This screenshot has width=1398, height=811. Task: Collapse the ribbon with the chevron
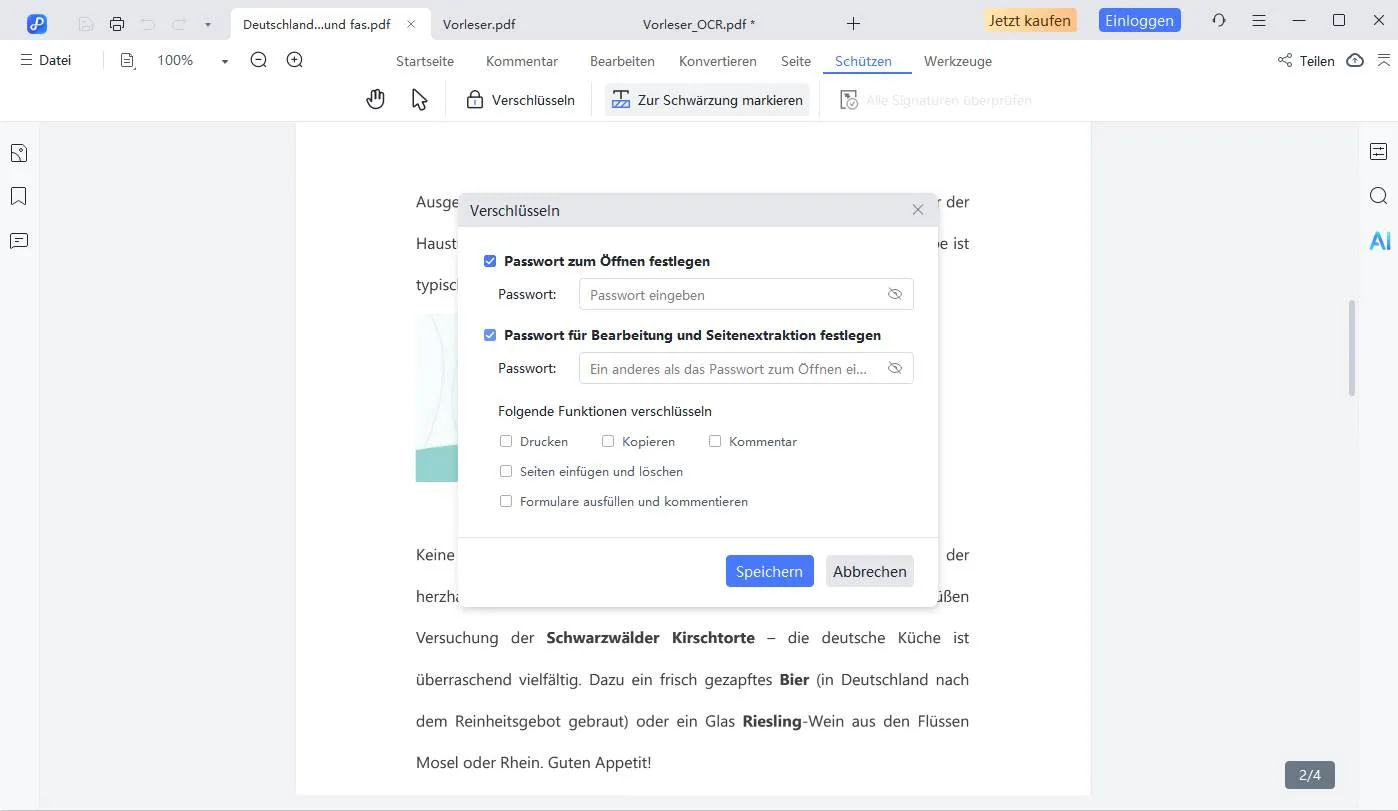pos(1385,61)
